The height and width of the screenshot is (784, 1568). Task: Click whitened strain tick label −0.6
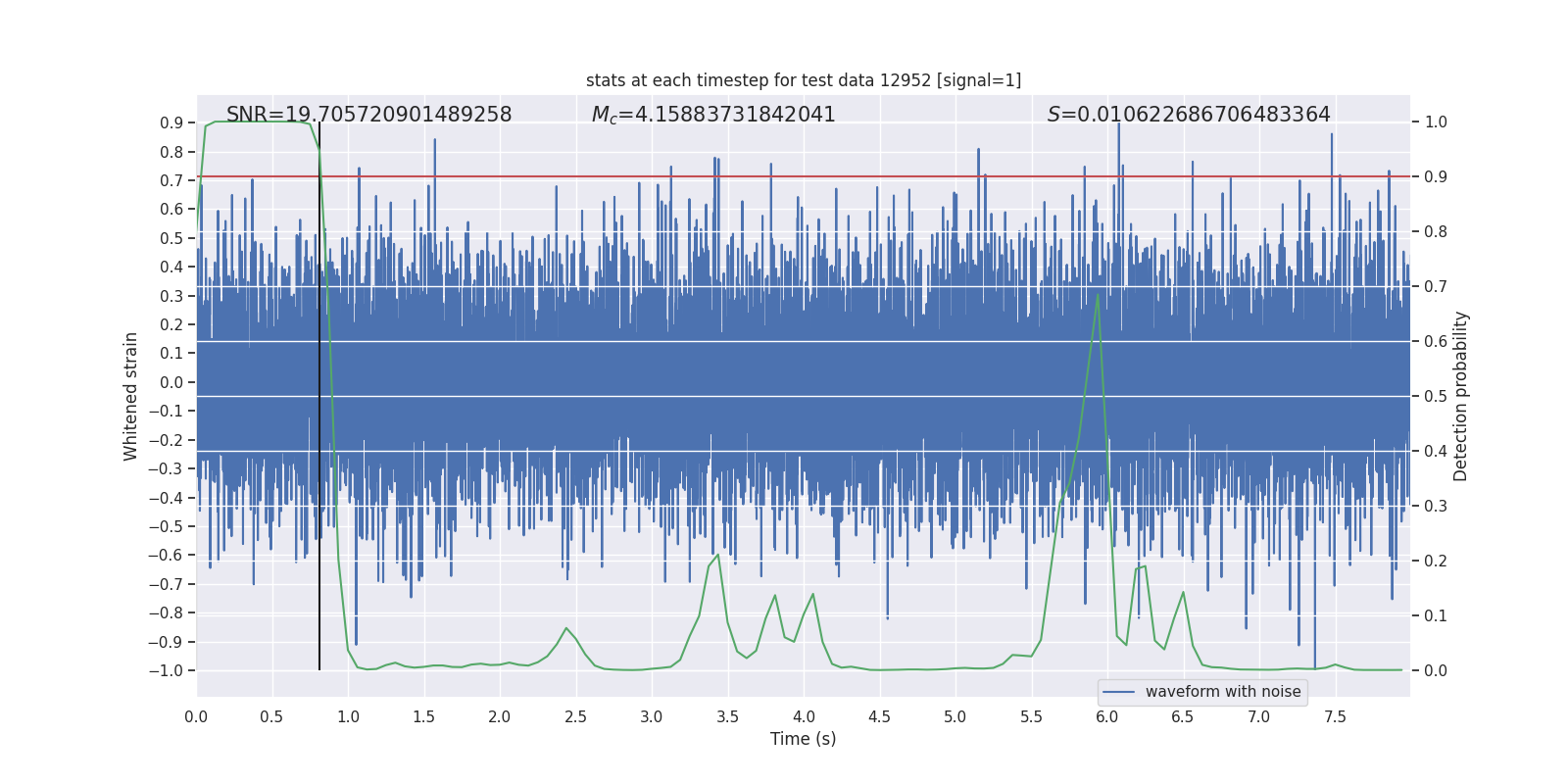166,555
